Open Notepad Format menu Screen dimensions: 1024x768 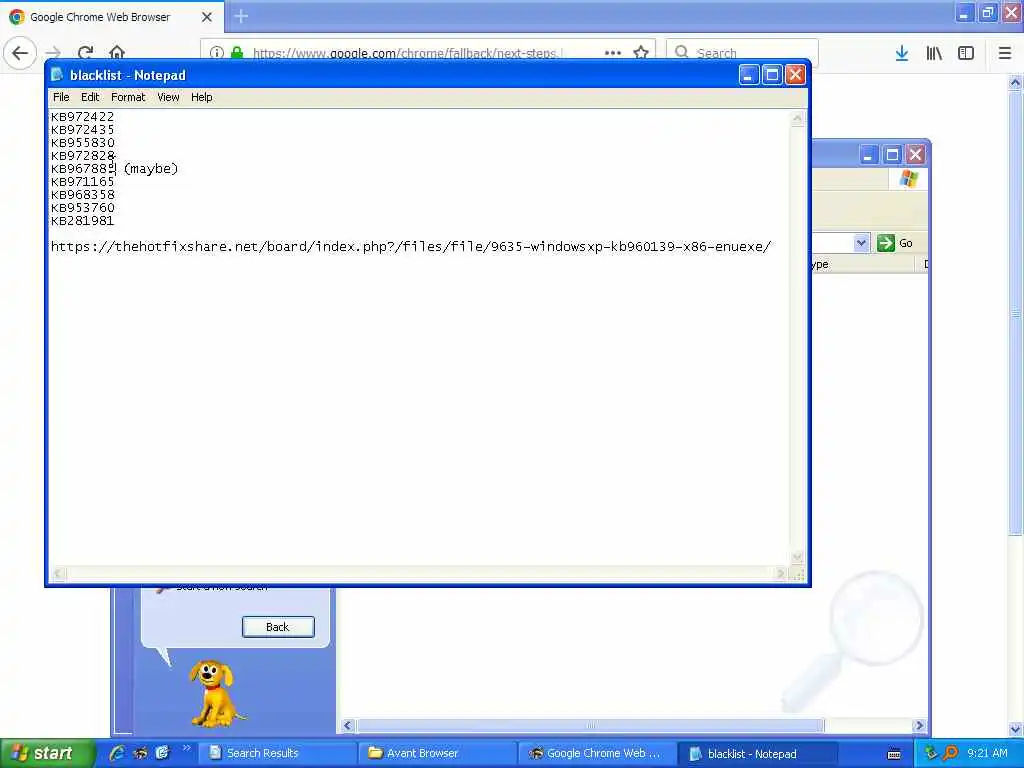coord(128,97)
